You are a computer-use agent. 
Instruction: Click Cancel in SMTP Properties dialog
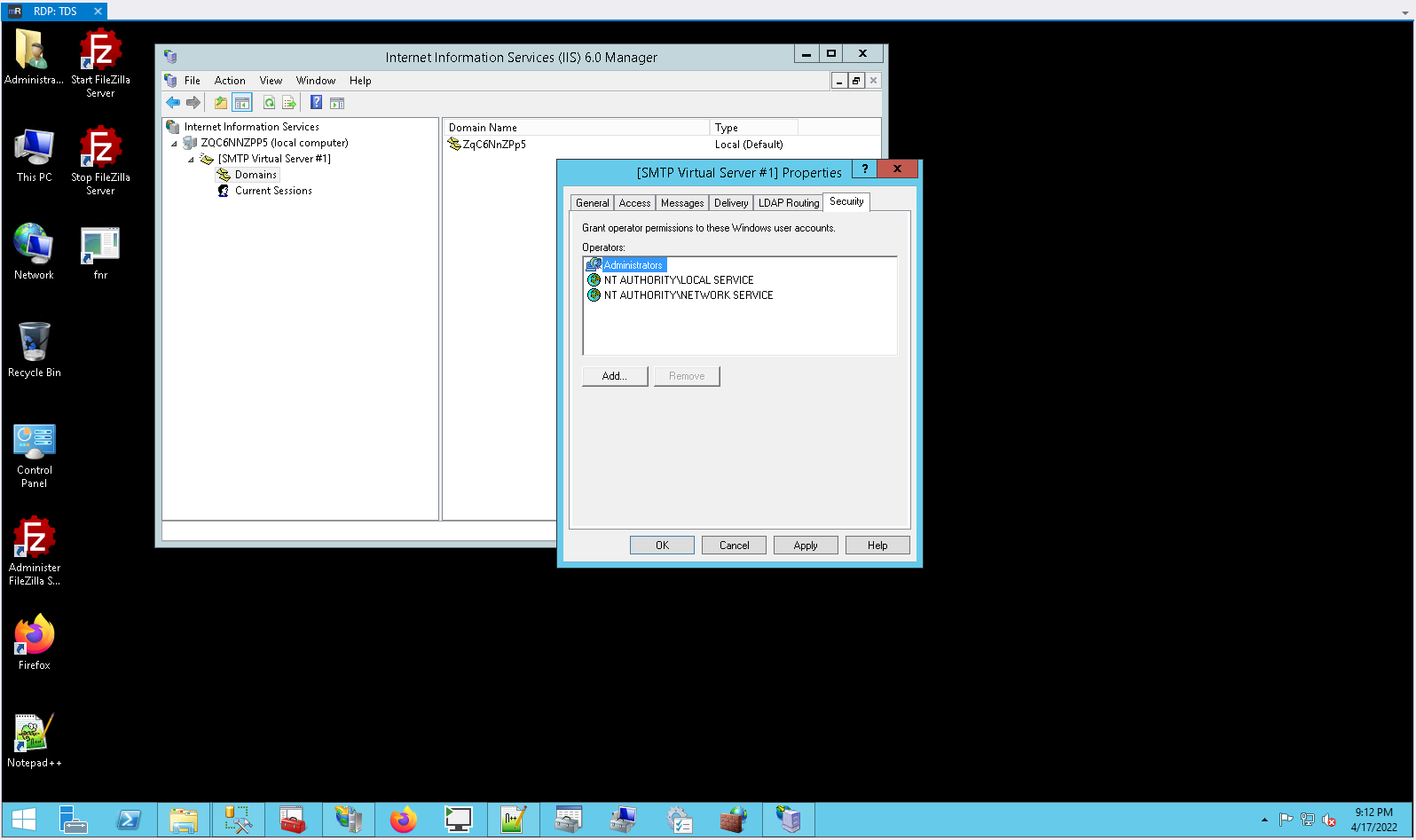[x=735, y=546]
